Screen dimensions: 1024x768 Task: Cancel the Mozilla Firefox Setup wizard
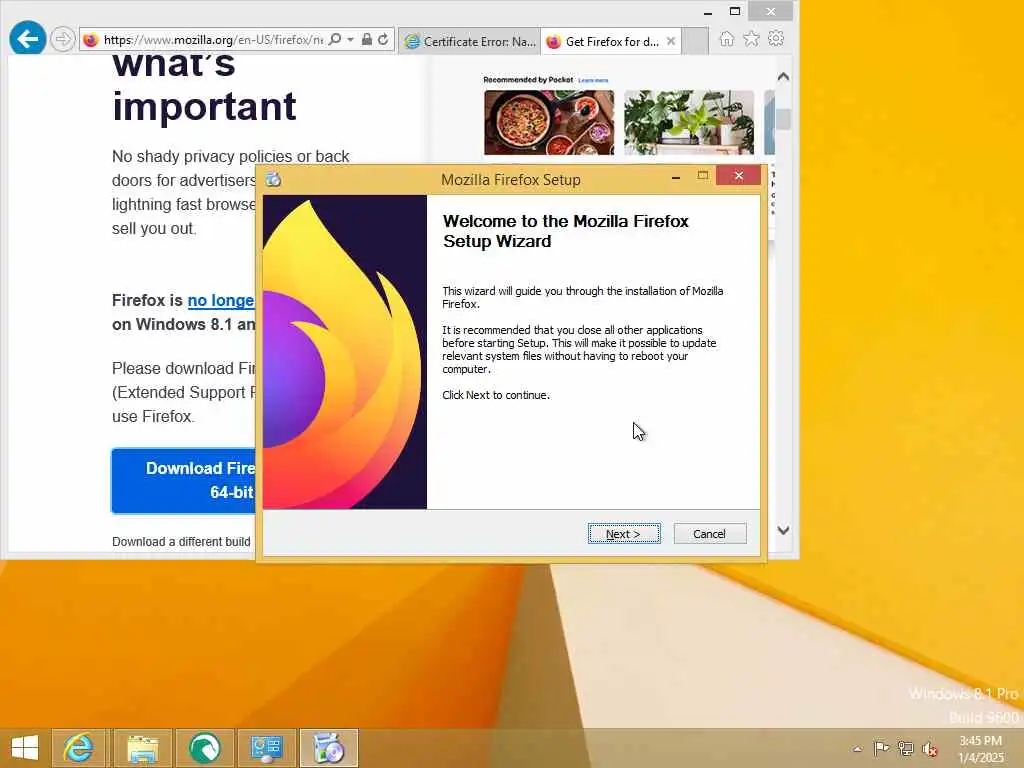(x=709, y=534)
